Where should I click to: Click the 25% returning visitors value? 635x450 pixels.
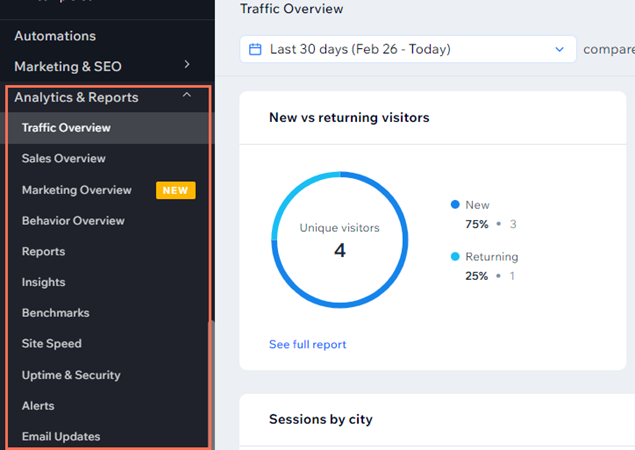pos(477,276)
